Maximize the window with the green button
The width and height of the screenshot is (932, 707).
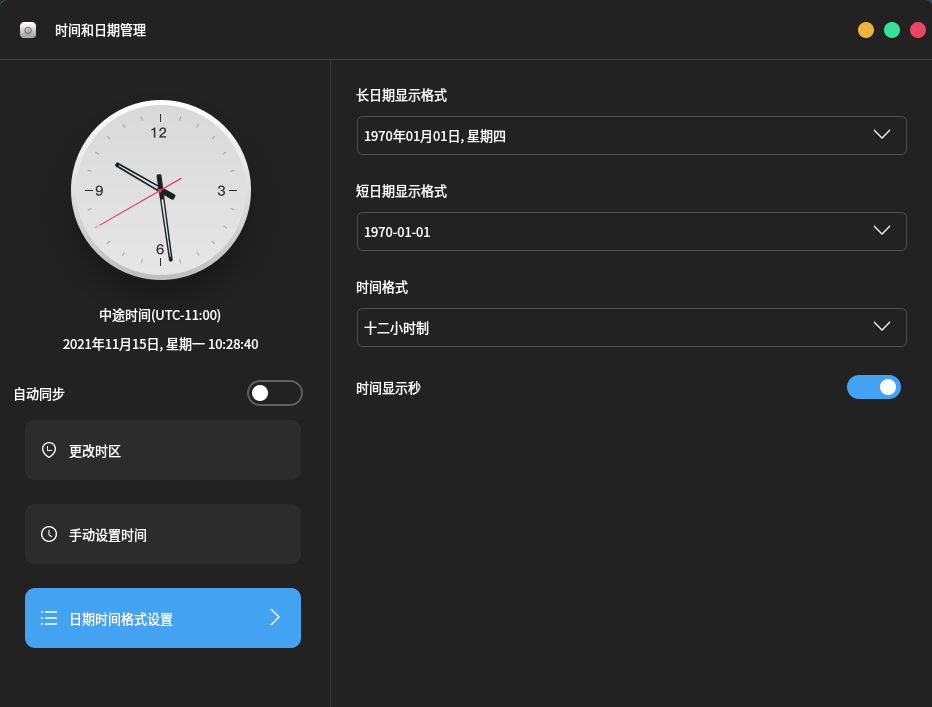[892, 30]
